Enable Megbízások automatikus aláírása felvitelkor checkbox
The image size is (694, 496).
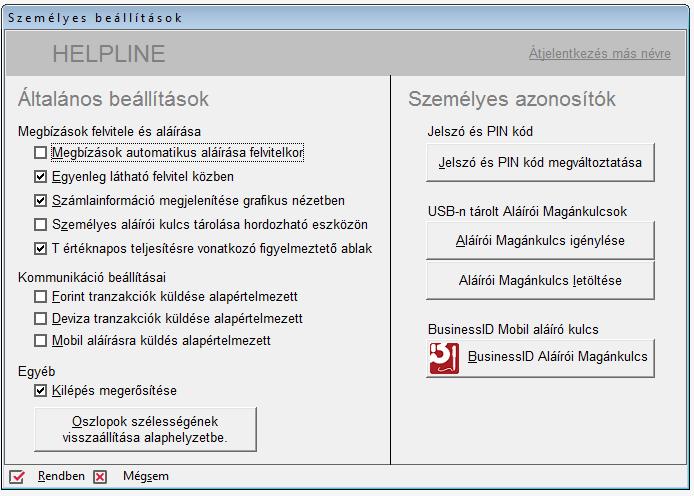(40, 153)
